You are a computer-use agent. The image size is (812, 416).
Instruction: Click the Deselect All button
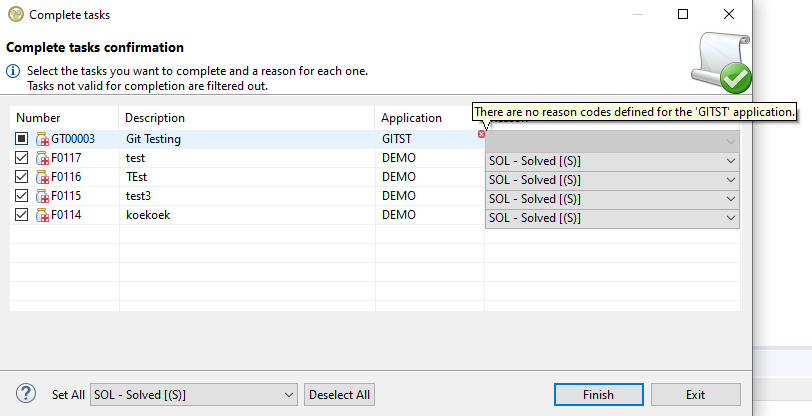tap(339, 395)
